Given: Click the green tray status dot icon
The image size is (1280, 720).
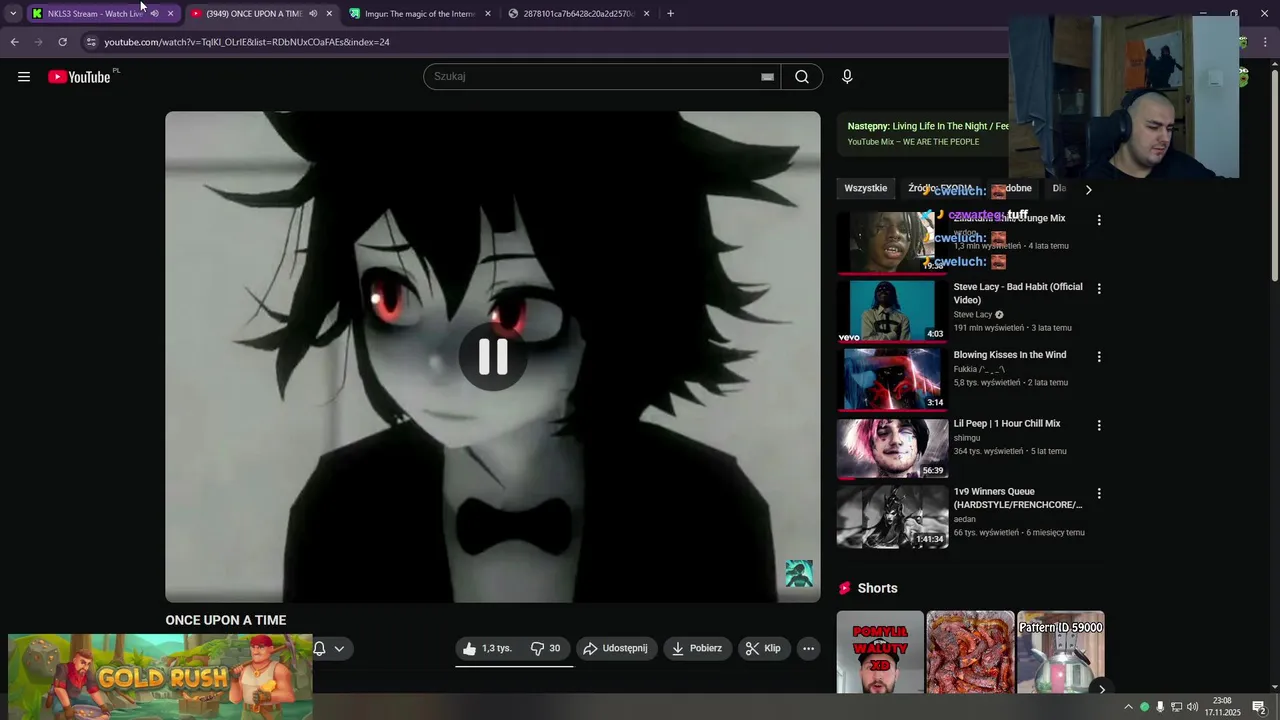Looking at the screenshot, I should (x=1145, y=707).
